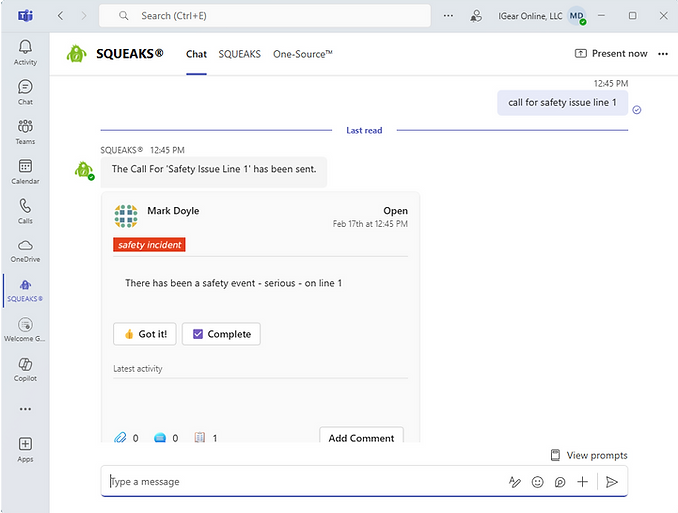Open Teams section in left rail

tap(25, 131)
